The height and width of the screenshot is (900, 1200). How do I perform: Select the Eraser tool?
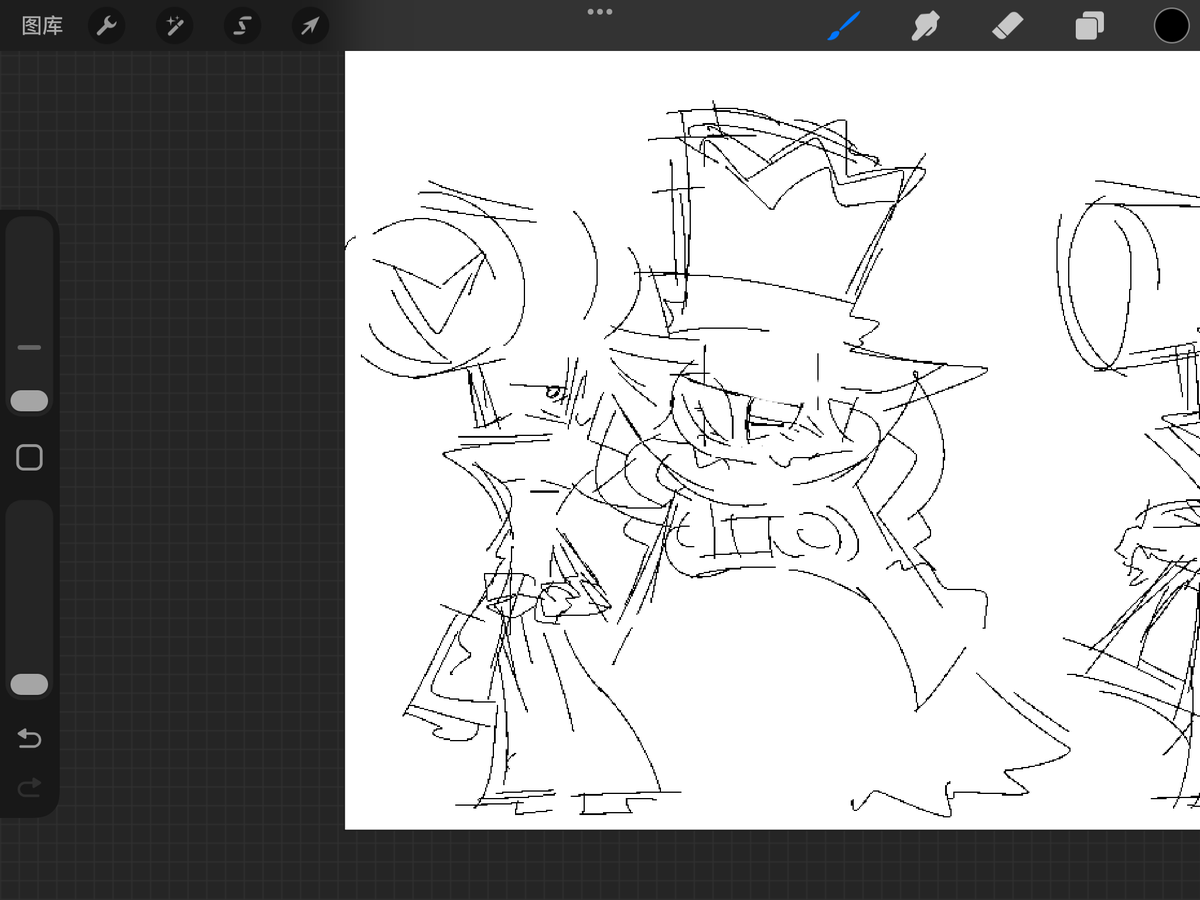point(1008,26)
